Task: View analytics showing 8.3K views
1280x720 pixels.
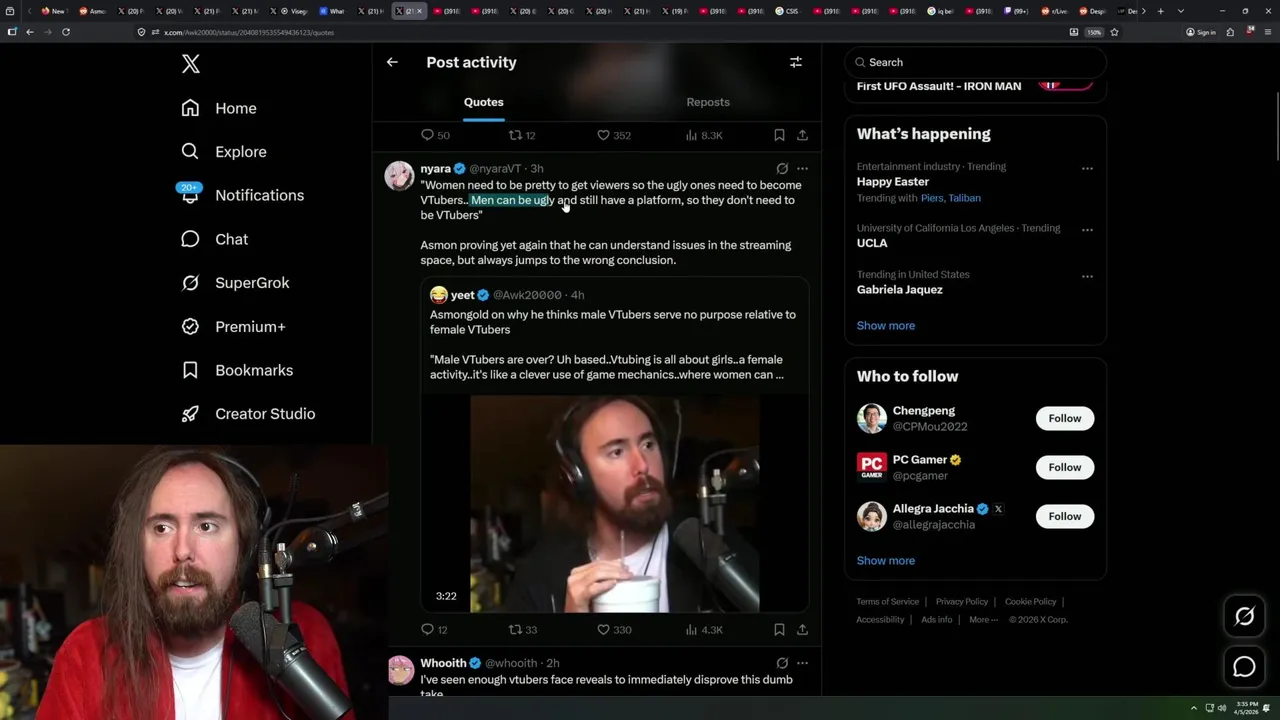Action: click(704, 135)
